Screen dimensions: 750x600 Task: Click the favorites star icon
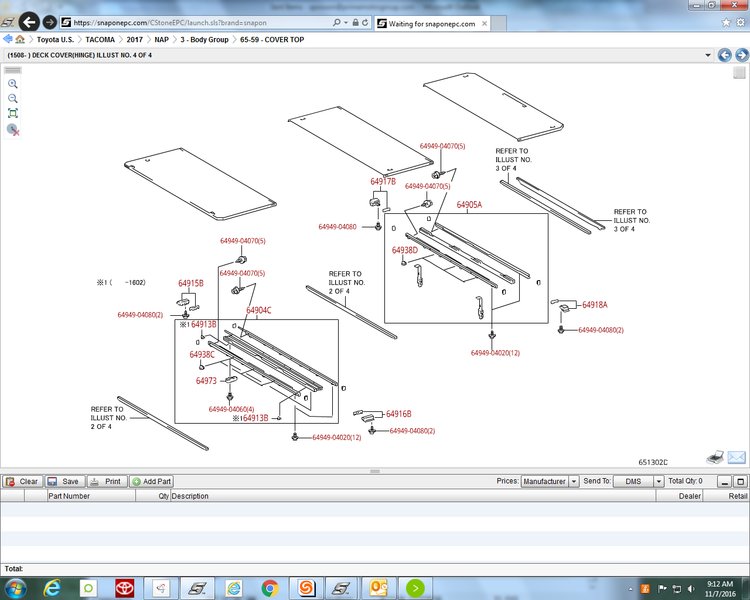click(726, 22)
